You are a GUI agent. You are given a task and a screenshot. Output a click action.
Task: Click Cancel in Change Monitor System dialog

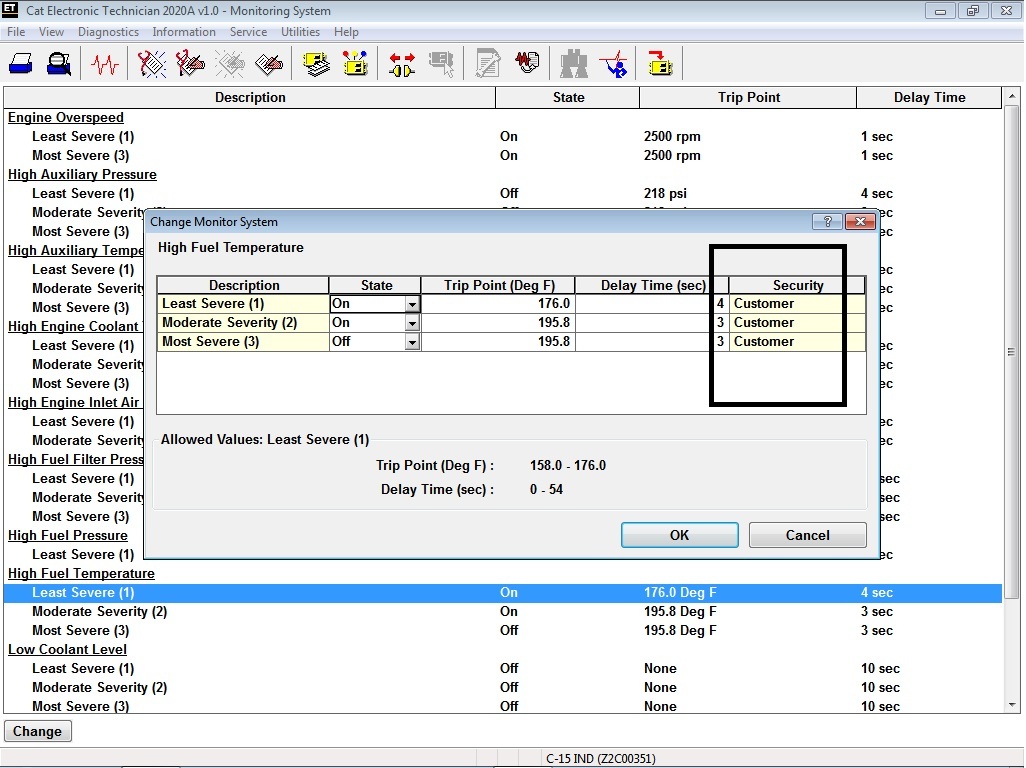[807, 535]
